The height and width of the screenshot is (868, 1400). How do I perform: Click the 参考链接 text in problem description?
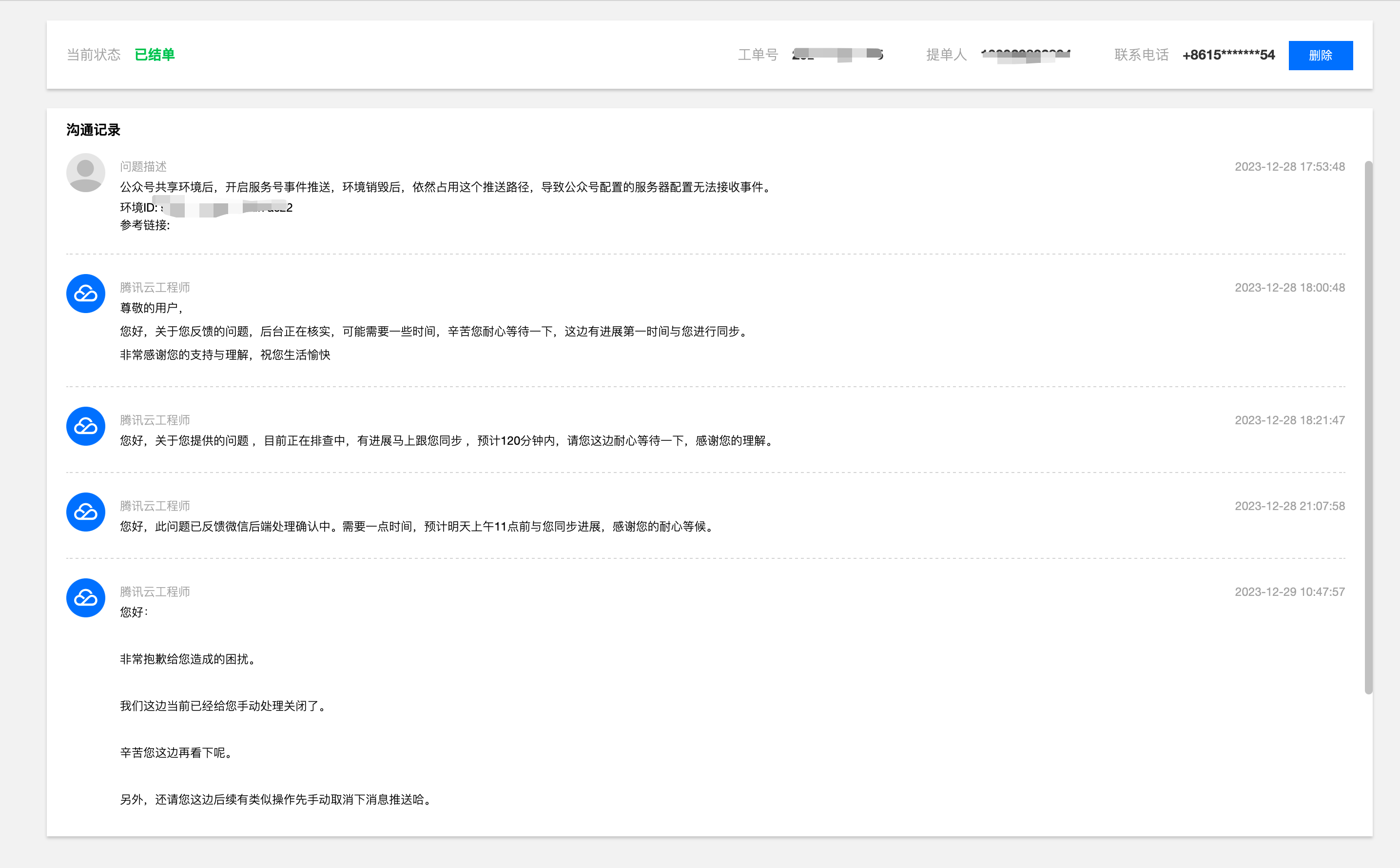pos(145,225)
